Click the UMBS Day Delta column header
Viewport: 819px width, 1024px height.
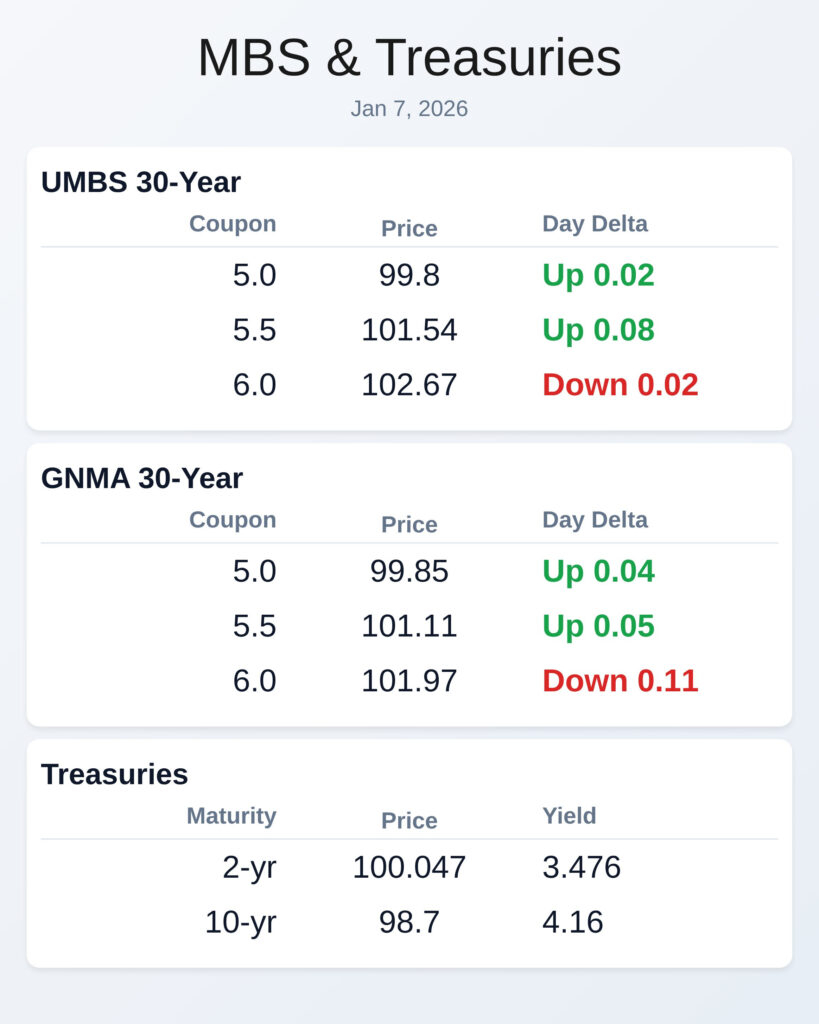coord(595,224)
